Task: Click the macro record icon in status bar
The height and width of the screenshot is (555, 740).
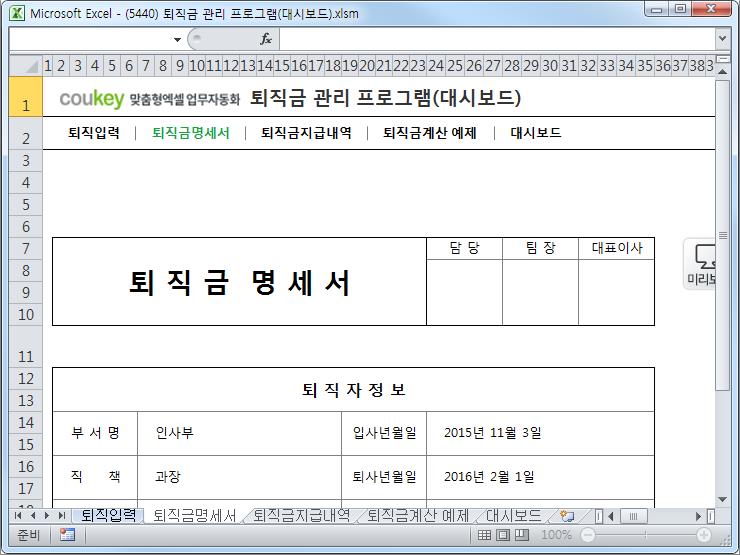Action: [x=67, y=535]
